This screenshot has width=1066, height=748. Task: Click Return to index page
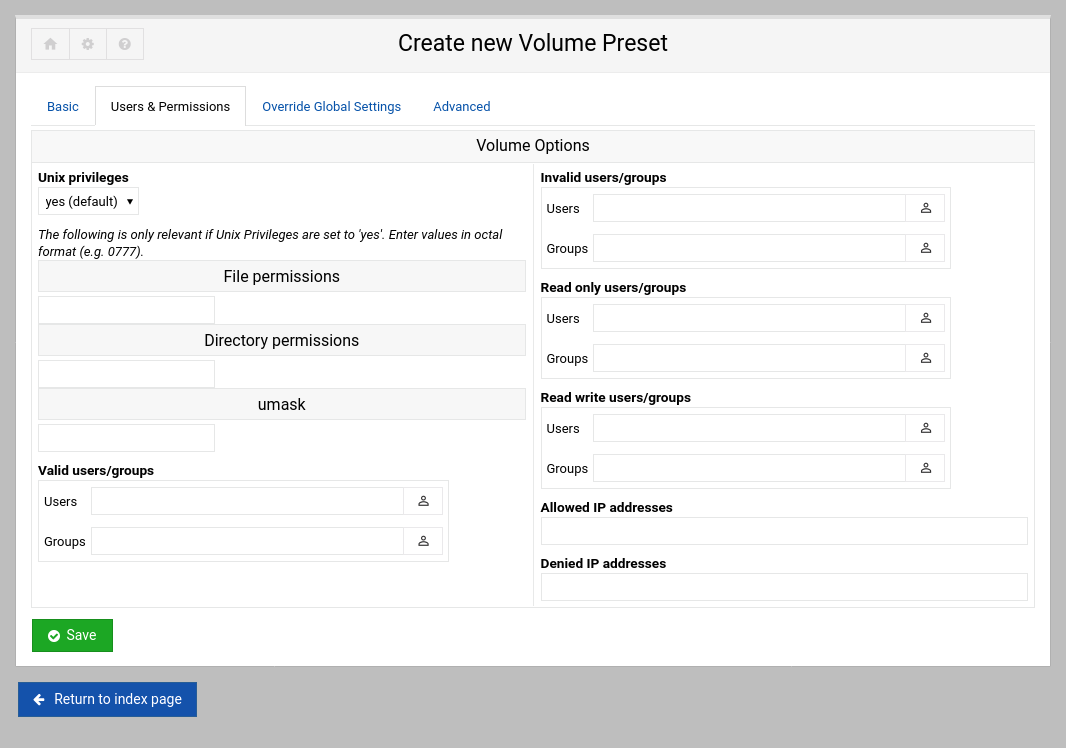tap(107, 699)
